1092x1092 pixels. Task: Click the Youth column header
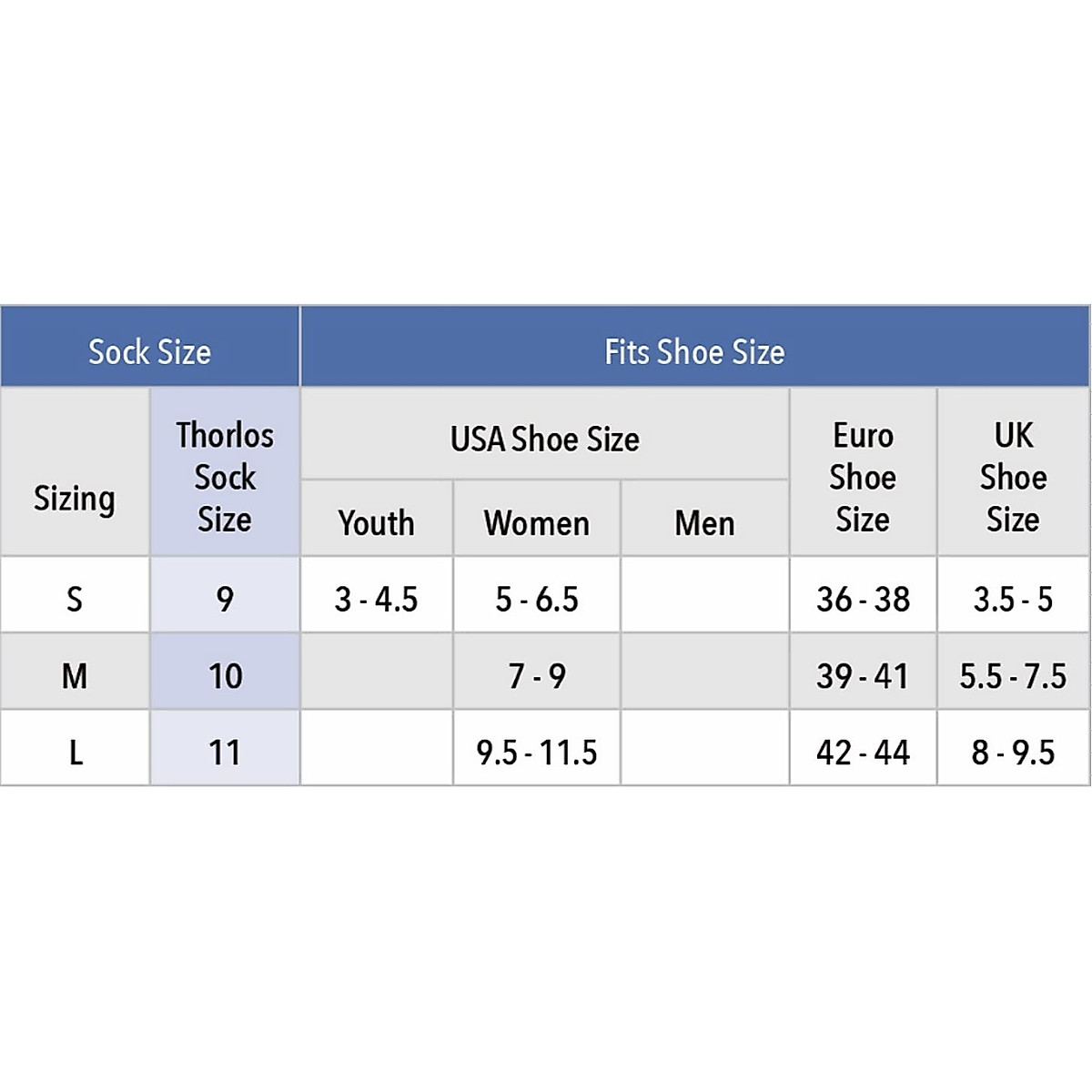coord(376,522)
